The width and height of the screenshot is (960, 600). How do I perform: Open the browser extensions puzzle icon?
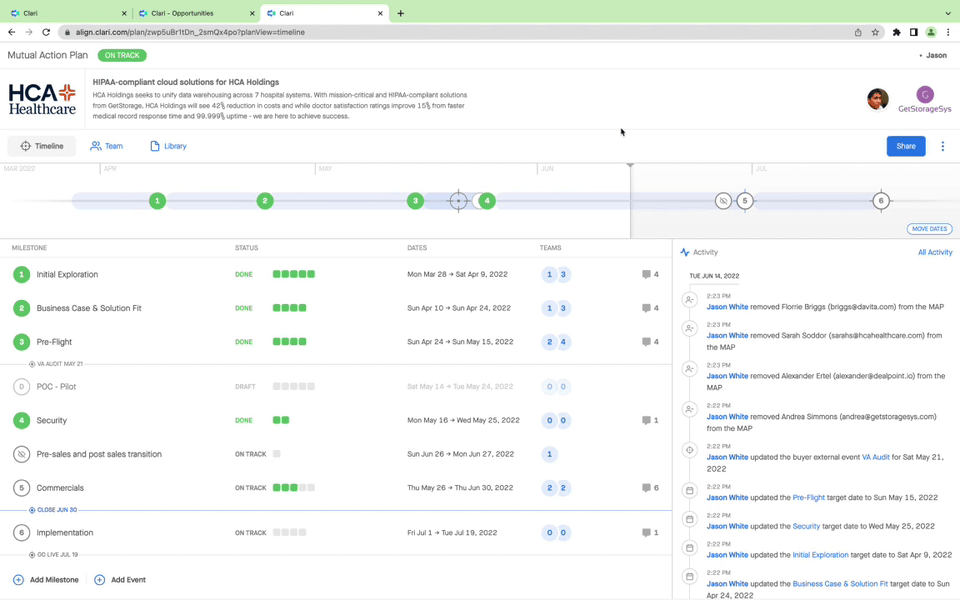896,32
